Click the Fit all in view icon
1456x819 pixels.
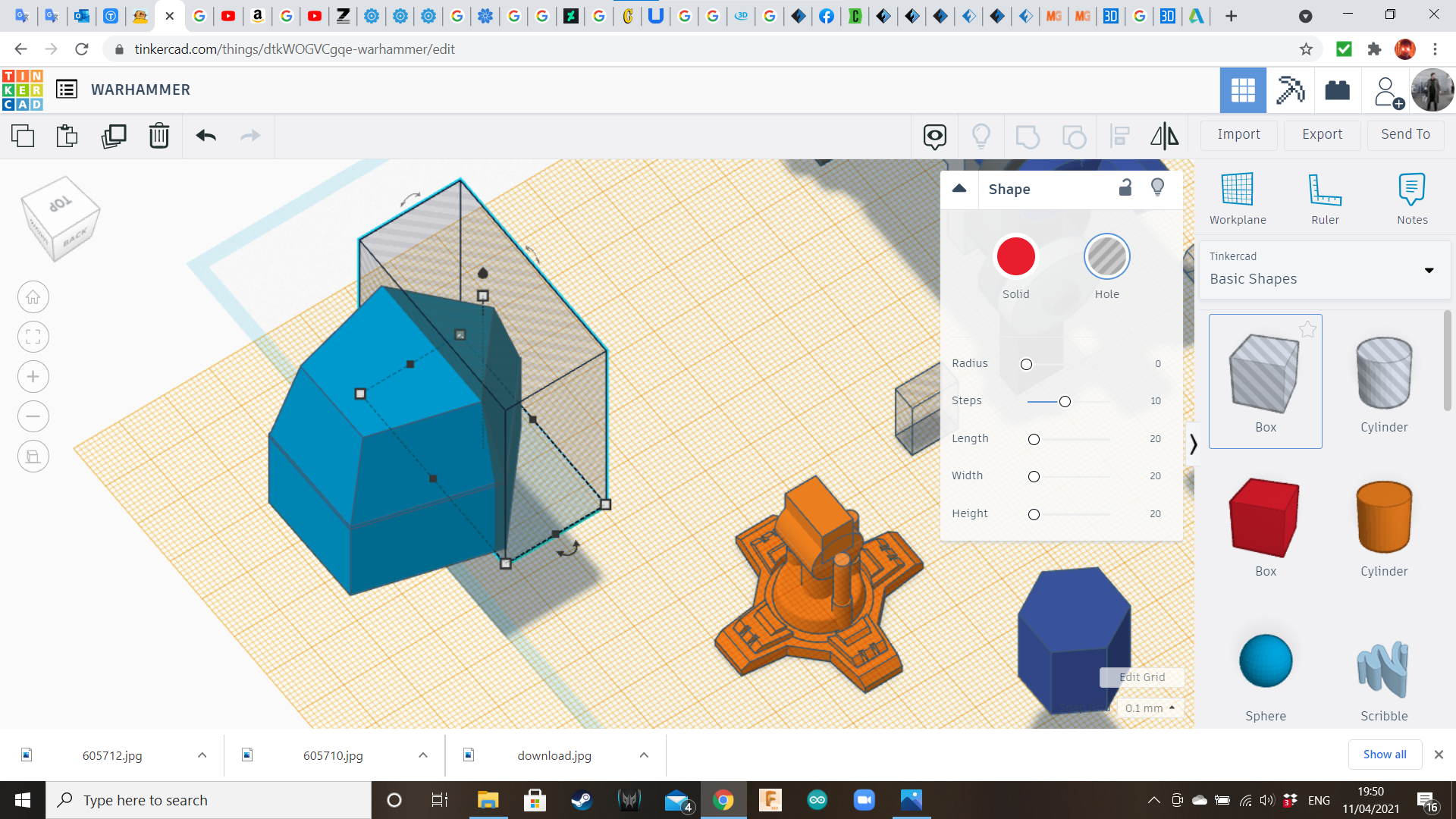coord(33,337)
